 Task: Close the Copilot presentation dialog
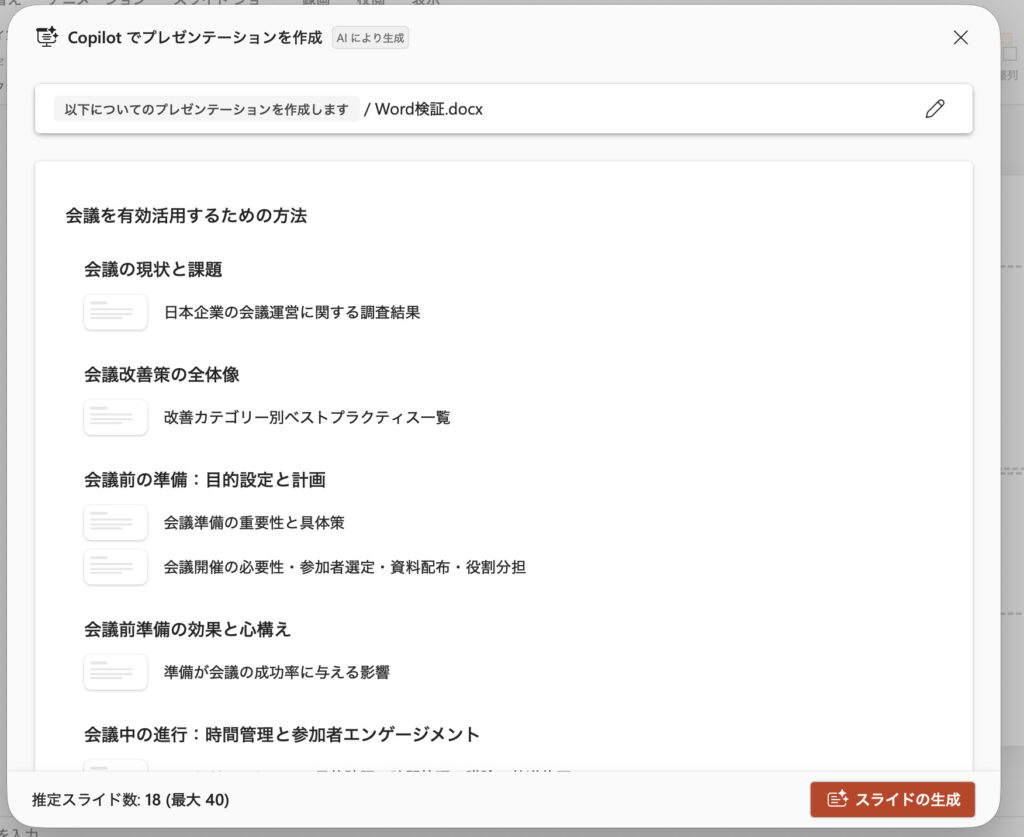960,37
